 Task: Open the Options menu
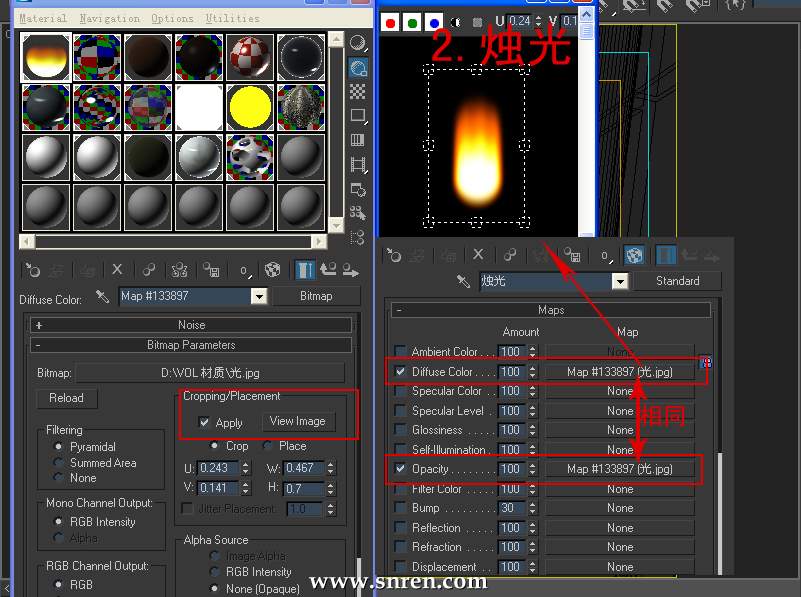[172, 18]
